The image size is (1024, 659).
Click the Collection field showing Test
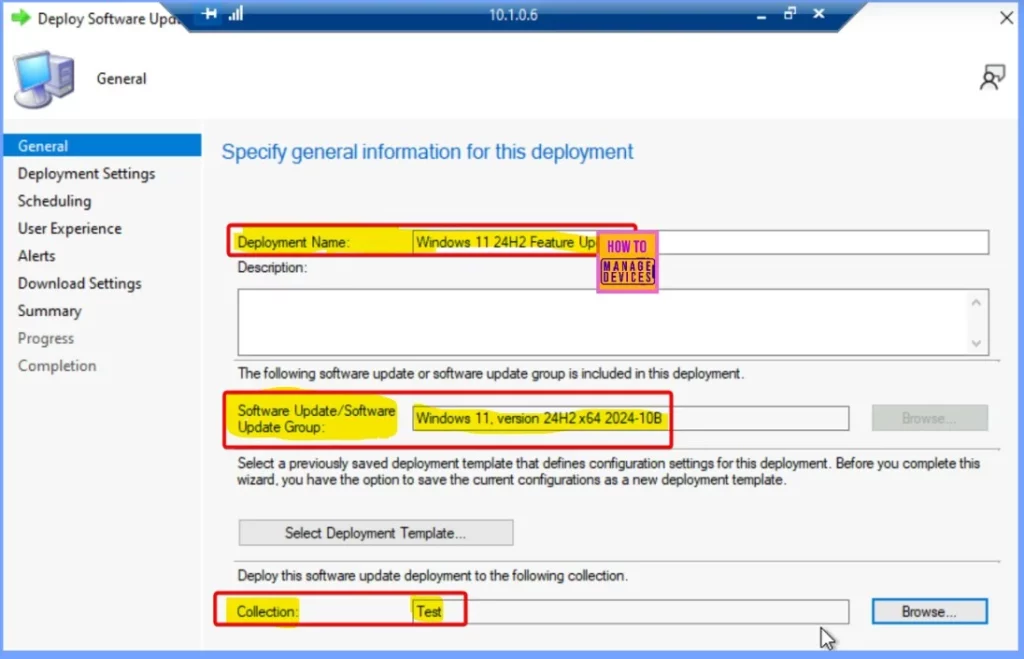[x=630, y=612]
